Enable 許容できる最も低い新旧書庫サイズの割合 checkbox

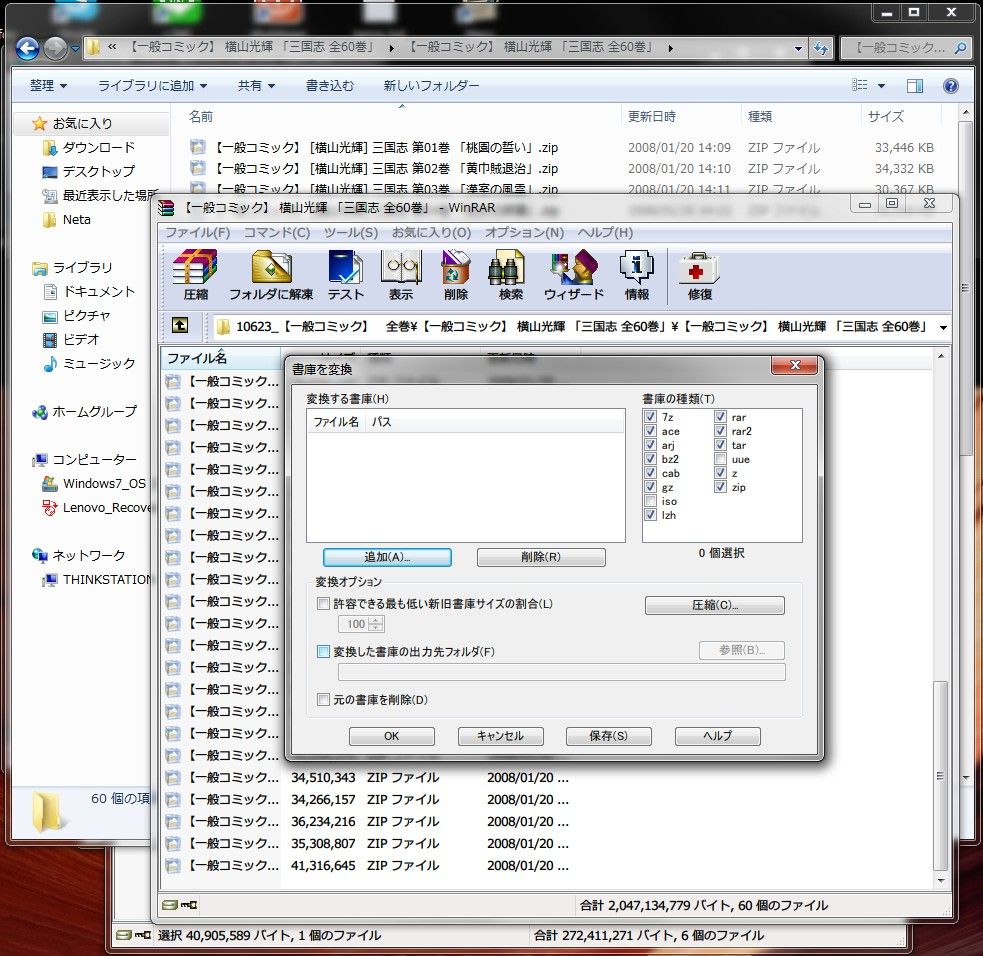pyautogui.click(x=323, y=604)
